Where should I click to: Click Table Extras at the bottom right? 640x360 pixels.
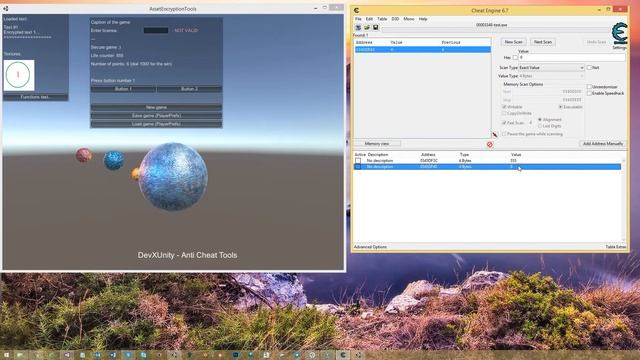616,247
